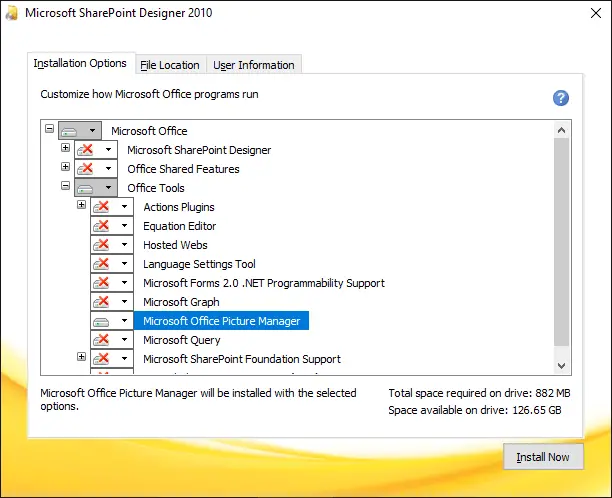This screenshot has width=612, height=498.
Task: Open install options dropdown for Office Shared Features
Action: [x=109, y=169]
